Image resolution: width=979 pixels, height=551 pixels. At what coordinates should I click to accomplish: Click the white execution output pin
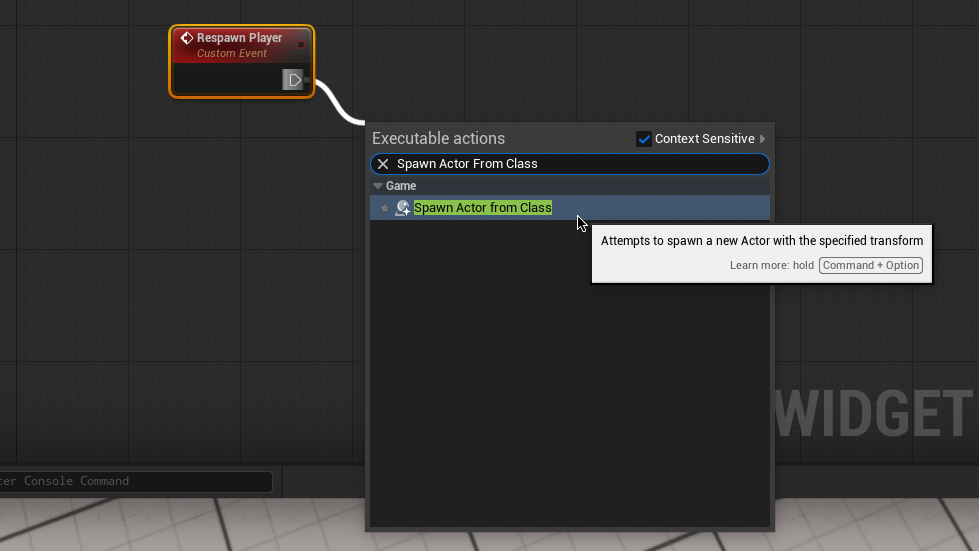coord(293,80)
